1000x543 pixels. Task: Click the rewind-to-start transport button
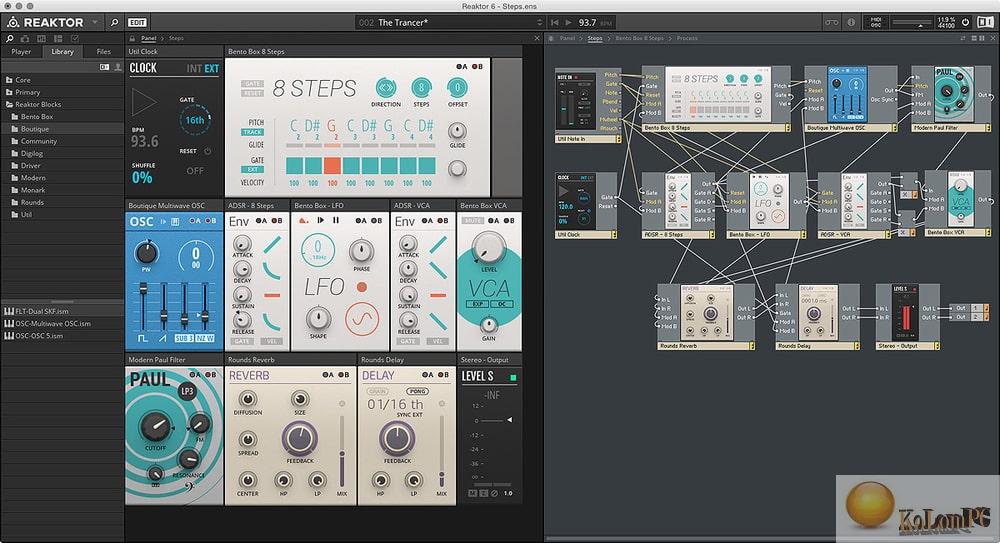pyautogui.click(x=554, y=22)
